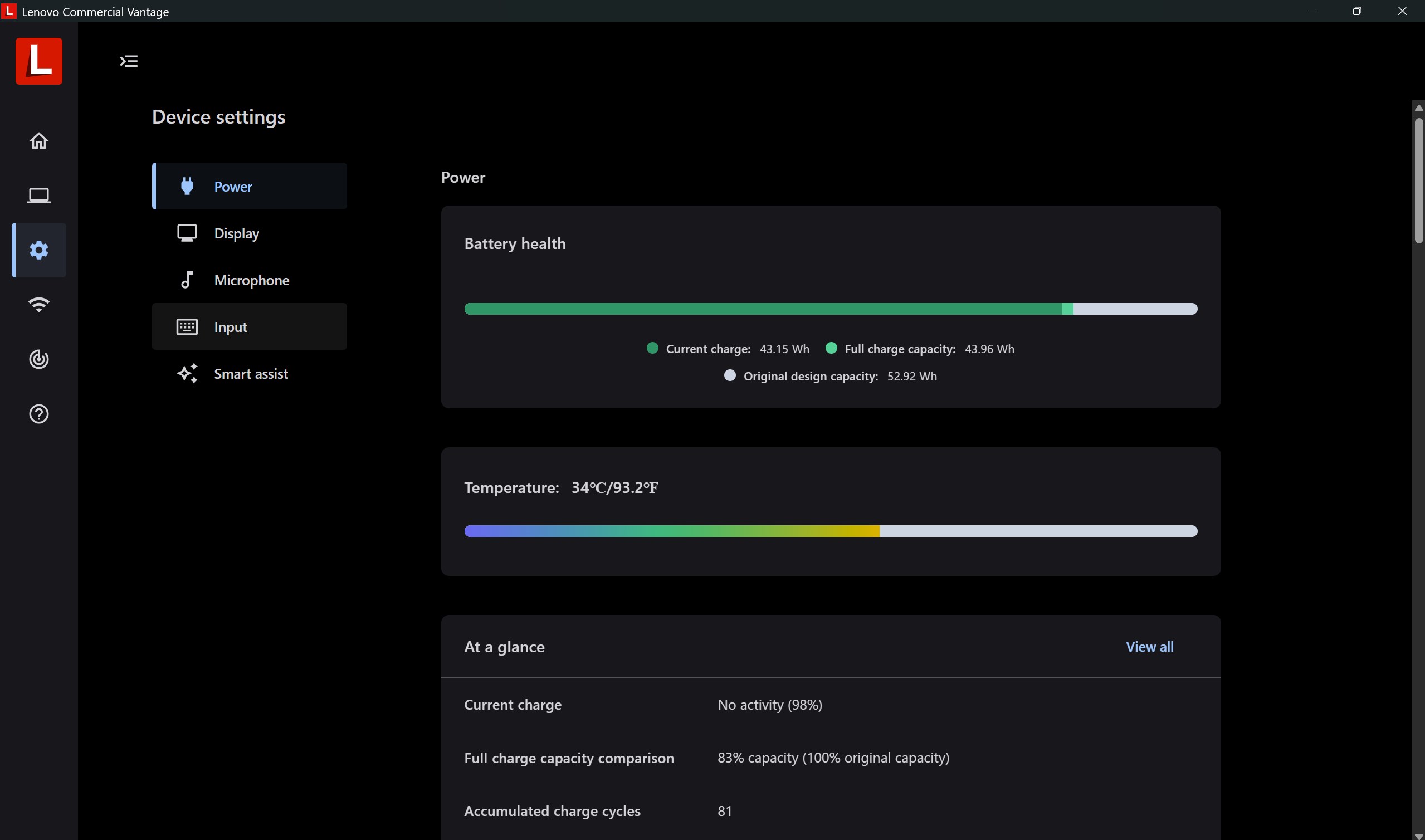Click the Full charge capacity comparison row

coord(829,758)
